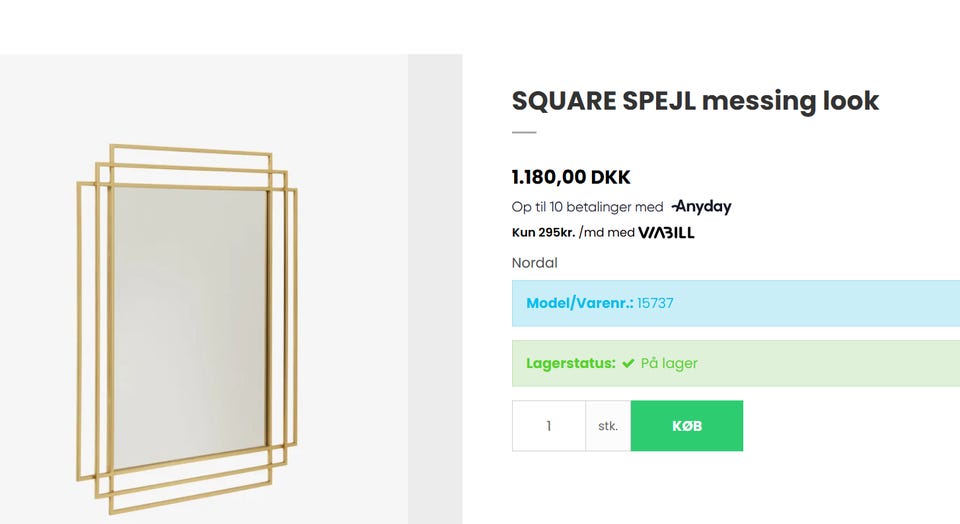Click the ViaBill logo
This screenshot has height=524, width=960.
point(666,233)
